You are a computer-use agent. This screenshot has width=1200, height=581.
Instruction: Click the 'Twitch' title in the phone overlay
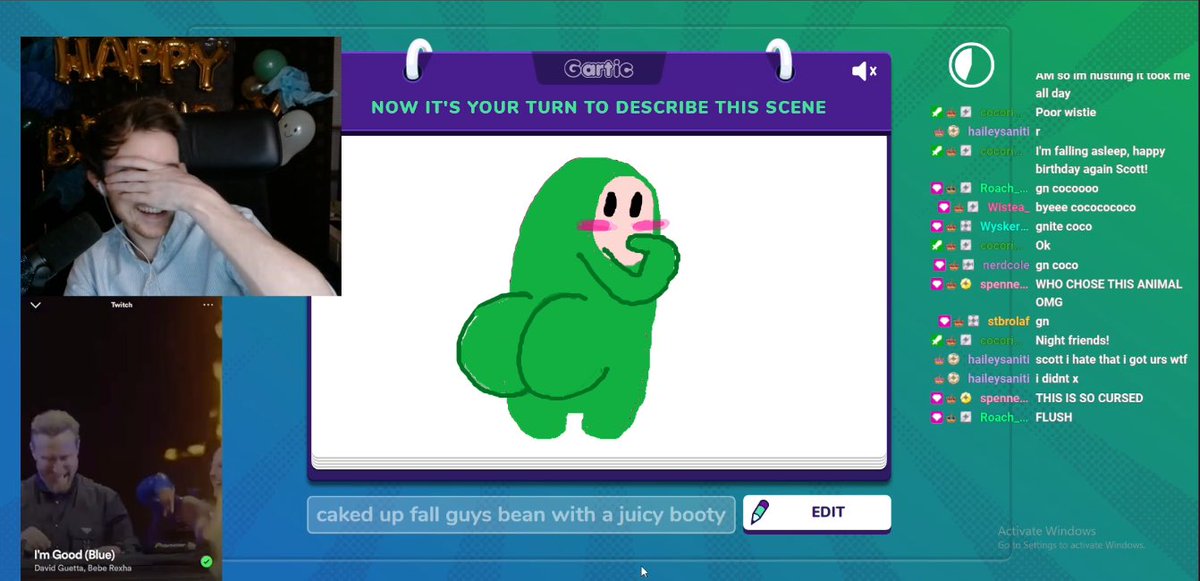tap(121, 305)
